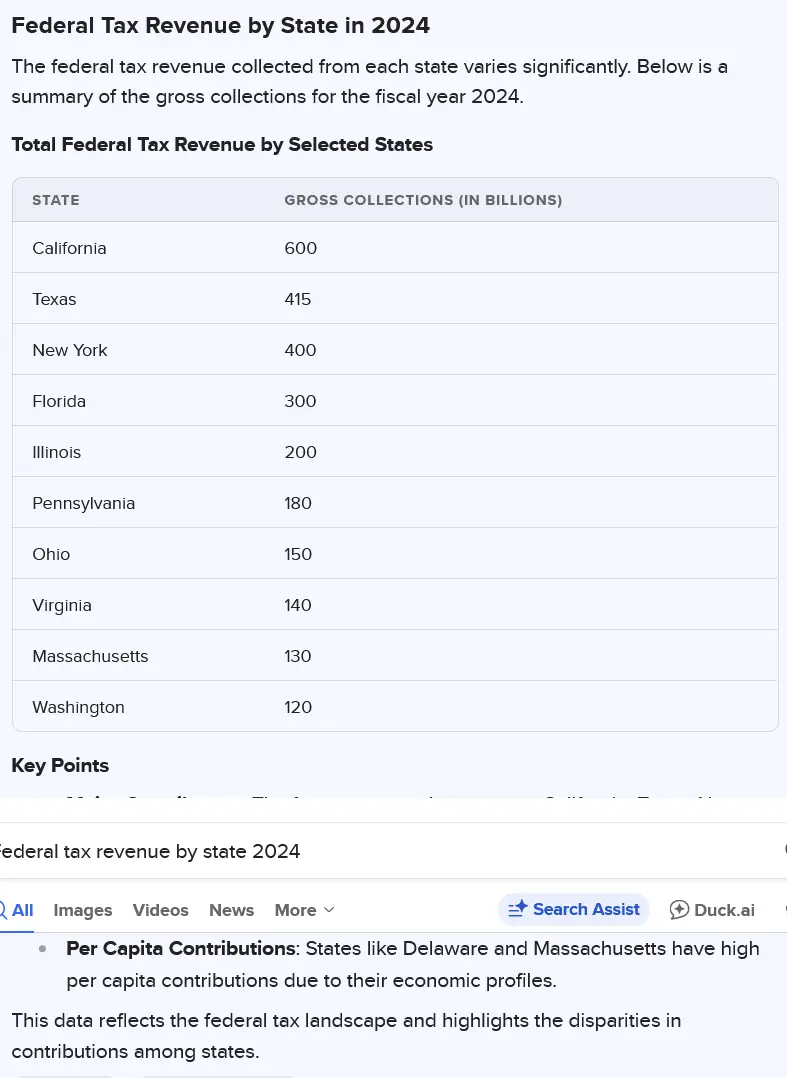
Task: Click the Gross Collections column header
Action: [423, 200]
